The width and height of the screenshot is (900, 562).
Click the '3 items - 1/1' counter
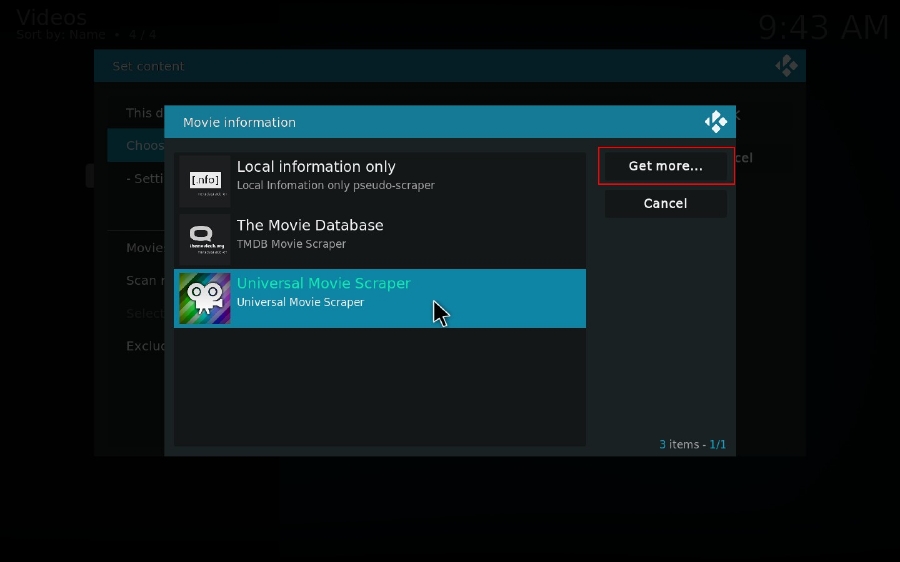tap(692, 444)
